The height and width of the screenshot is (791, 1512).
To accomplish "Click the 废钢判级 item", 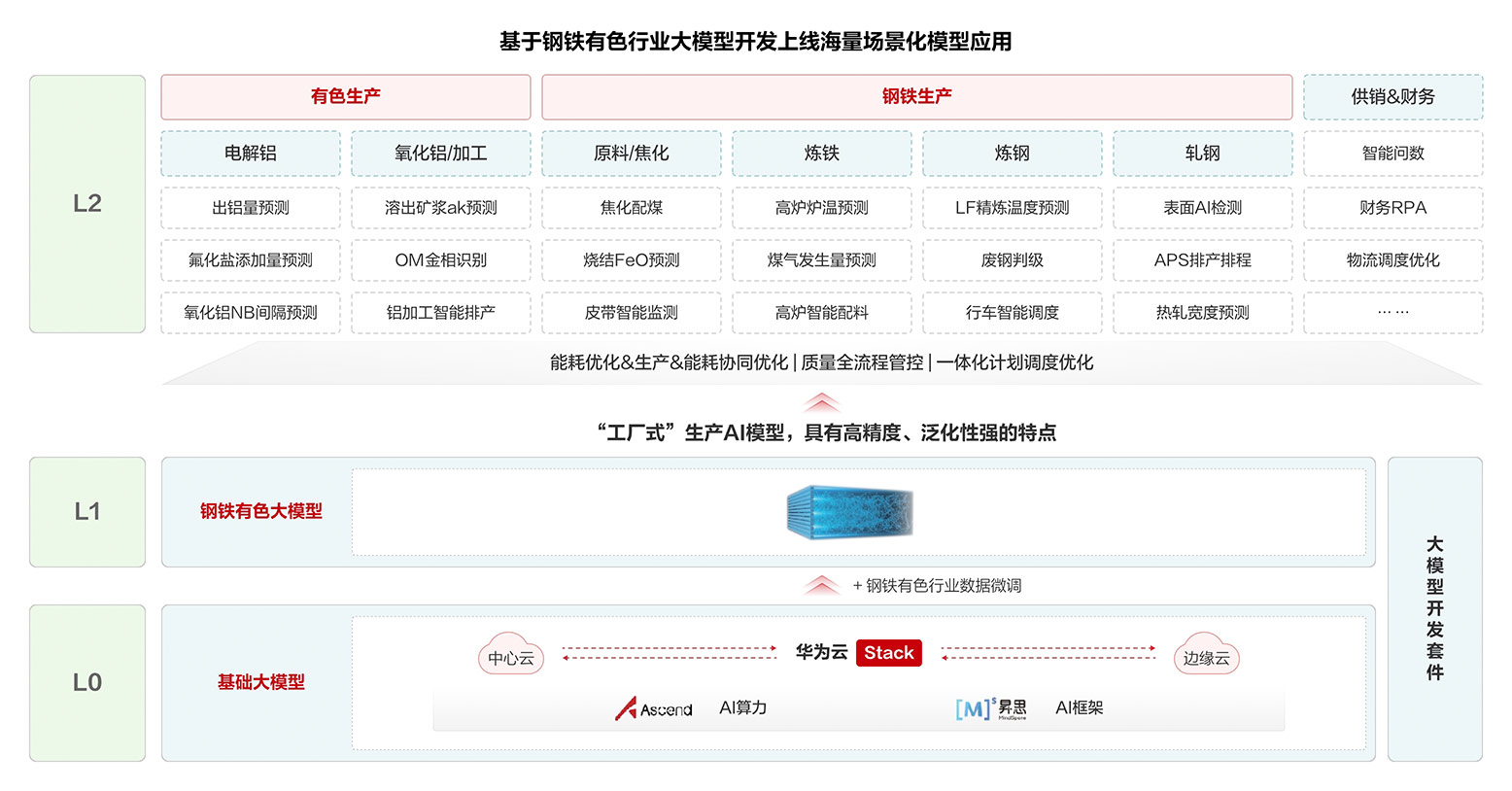I will point(1012,260).
